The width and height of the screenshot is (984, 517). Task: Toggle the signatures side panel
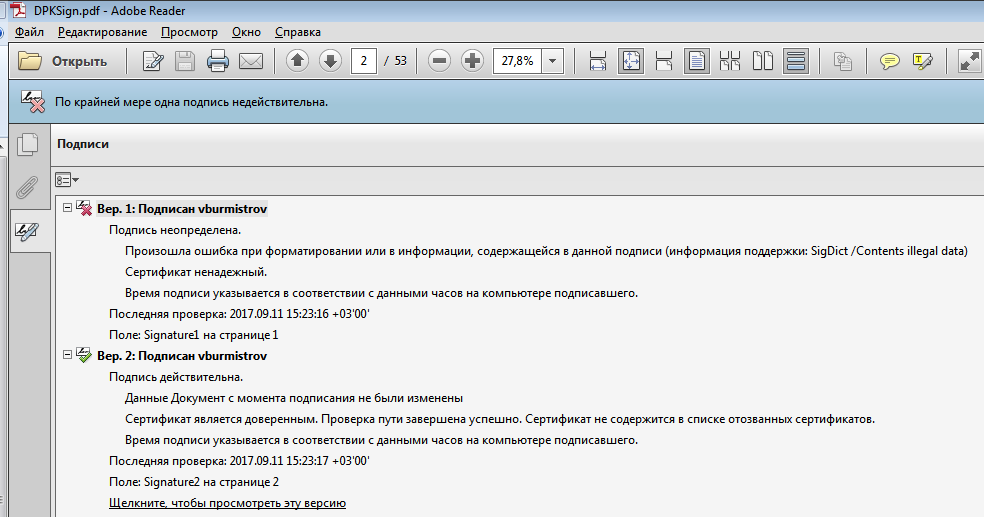27,231
